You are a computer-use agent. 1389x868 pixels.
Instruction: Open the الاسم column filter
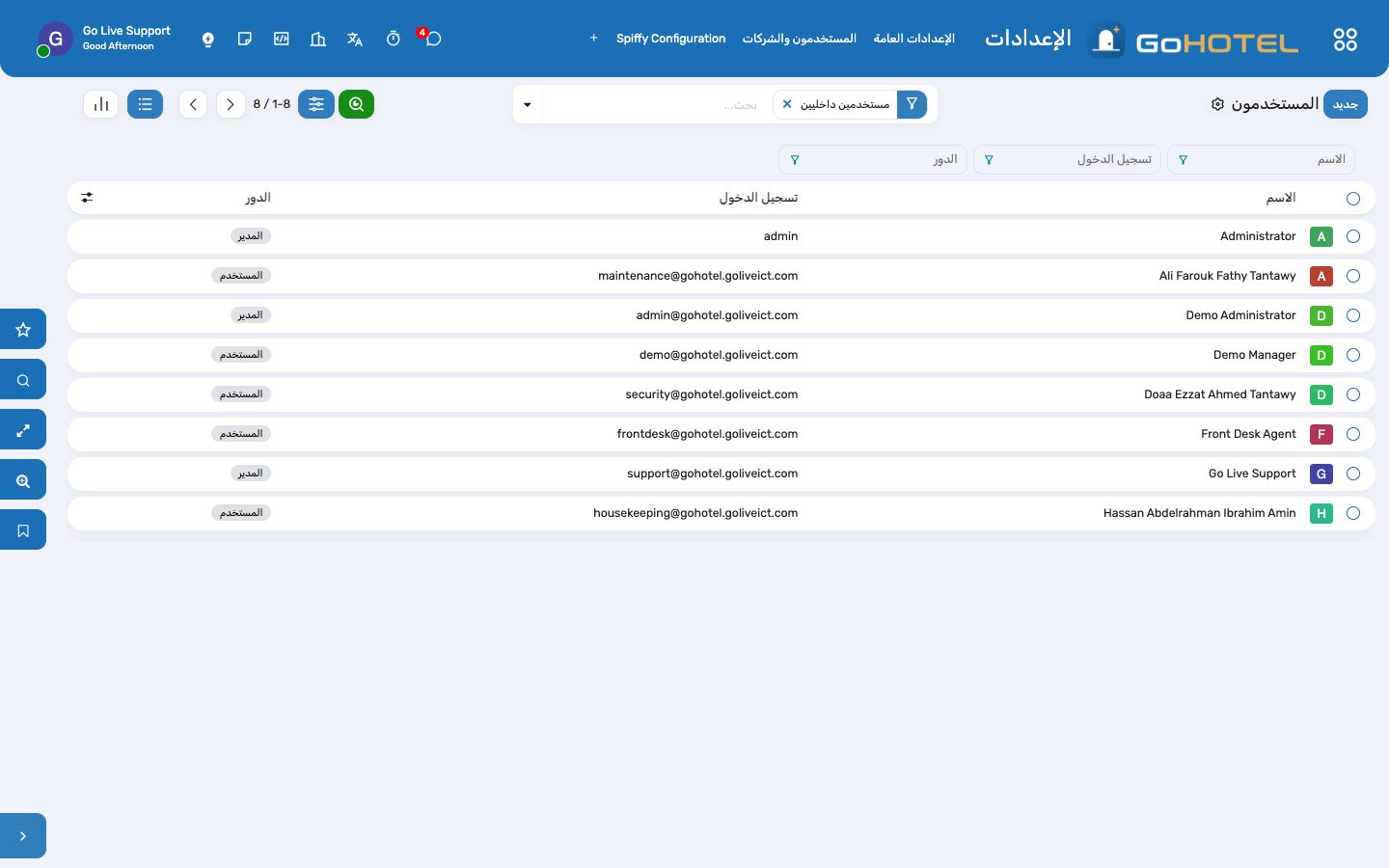pyautogui.click(x=1261, y=159)
